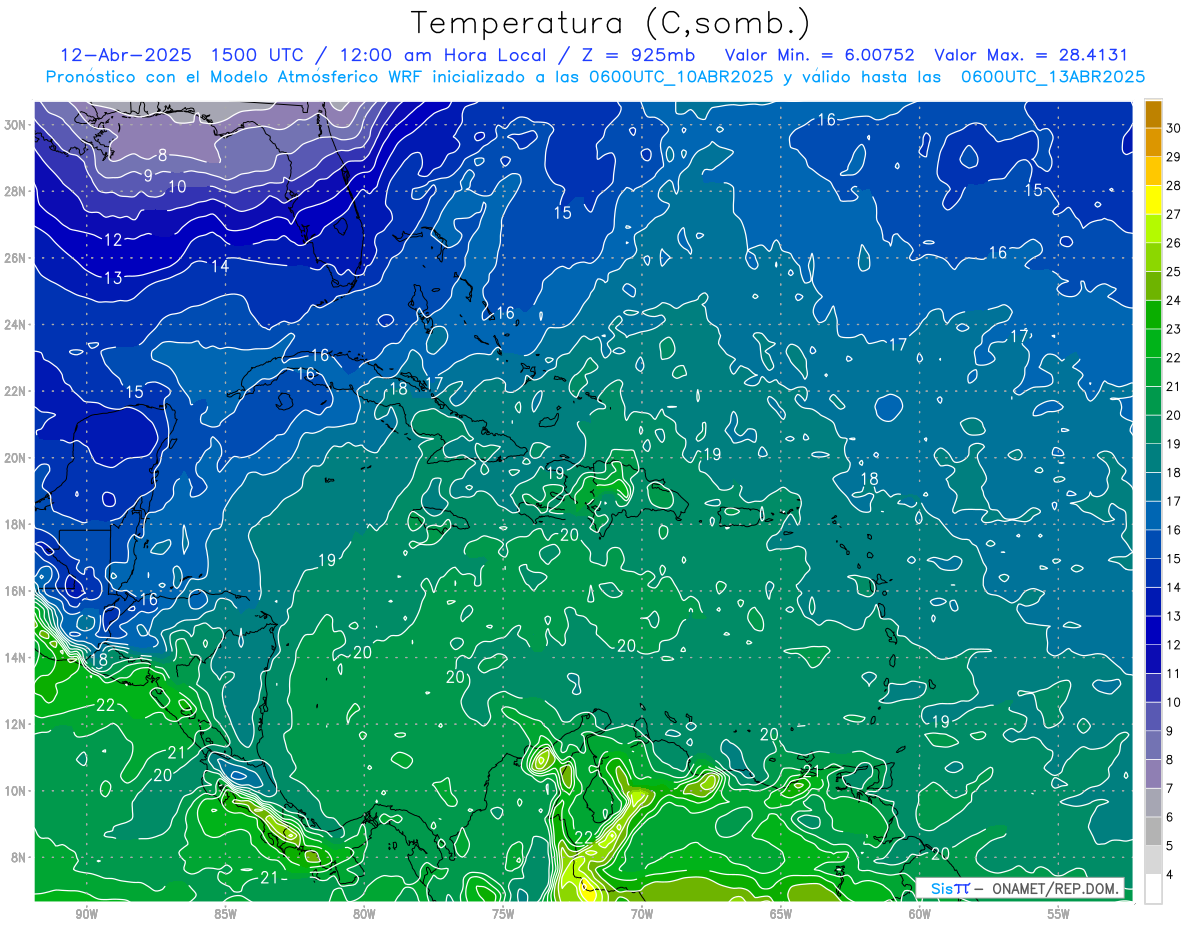This screenshot has height=927, width=1200.
Task: Click the 80W longitude axis label
Action: tap(364, 914)
